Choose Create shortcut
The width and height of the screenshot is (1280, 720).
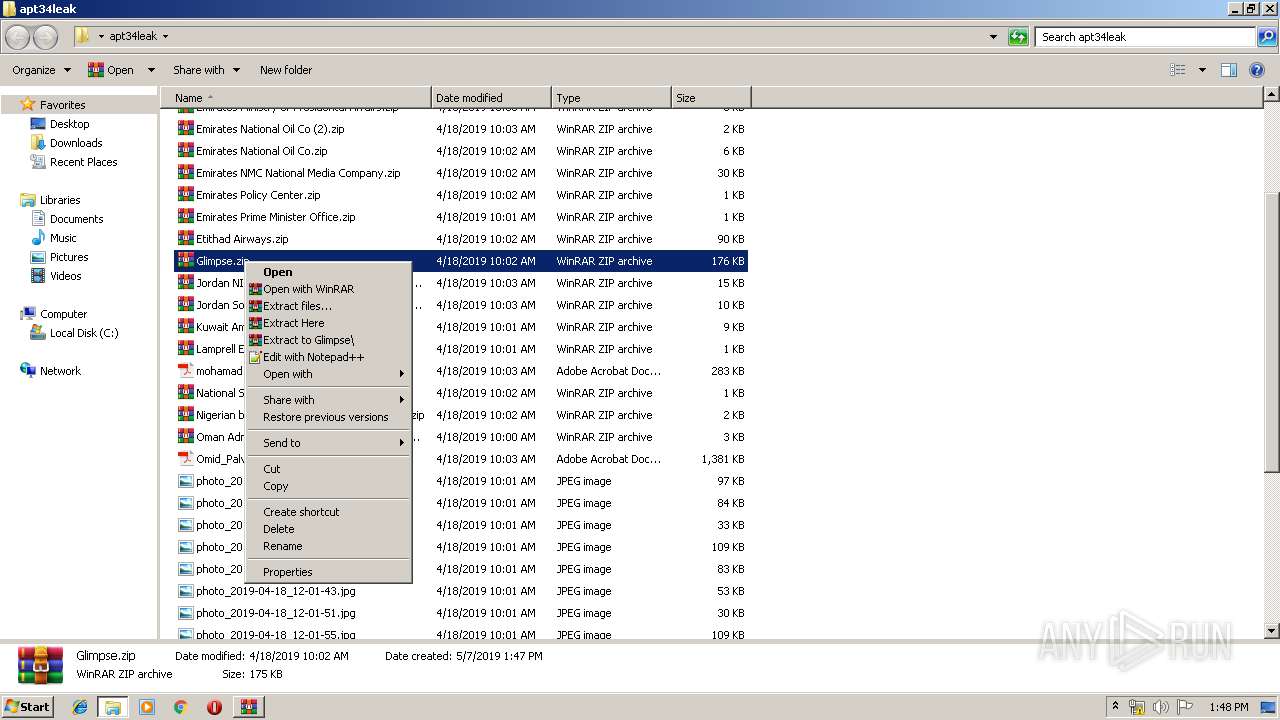(329, 512)
